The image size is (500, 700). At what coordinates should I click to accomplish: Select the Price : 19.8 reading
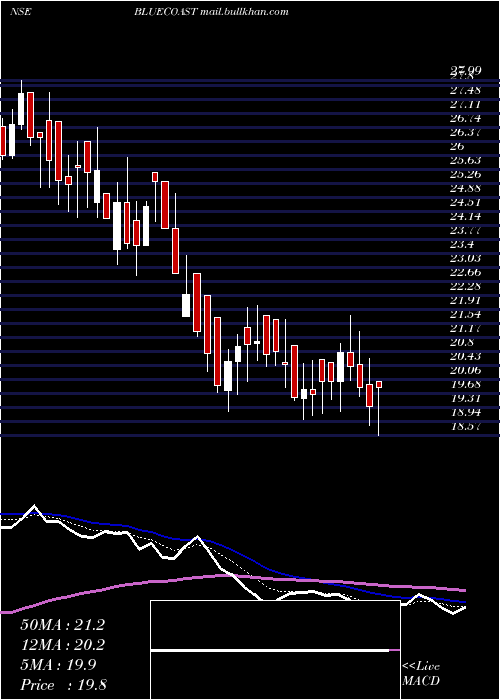[63, 685]
